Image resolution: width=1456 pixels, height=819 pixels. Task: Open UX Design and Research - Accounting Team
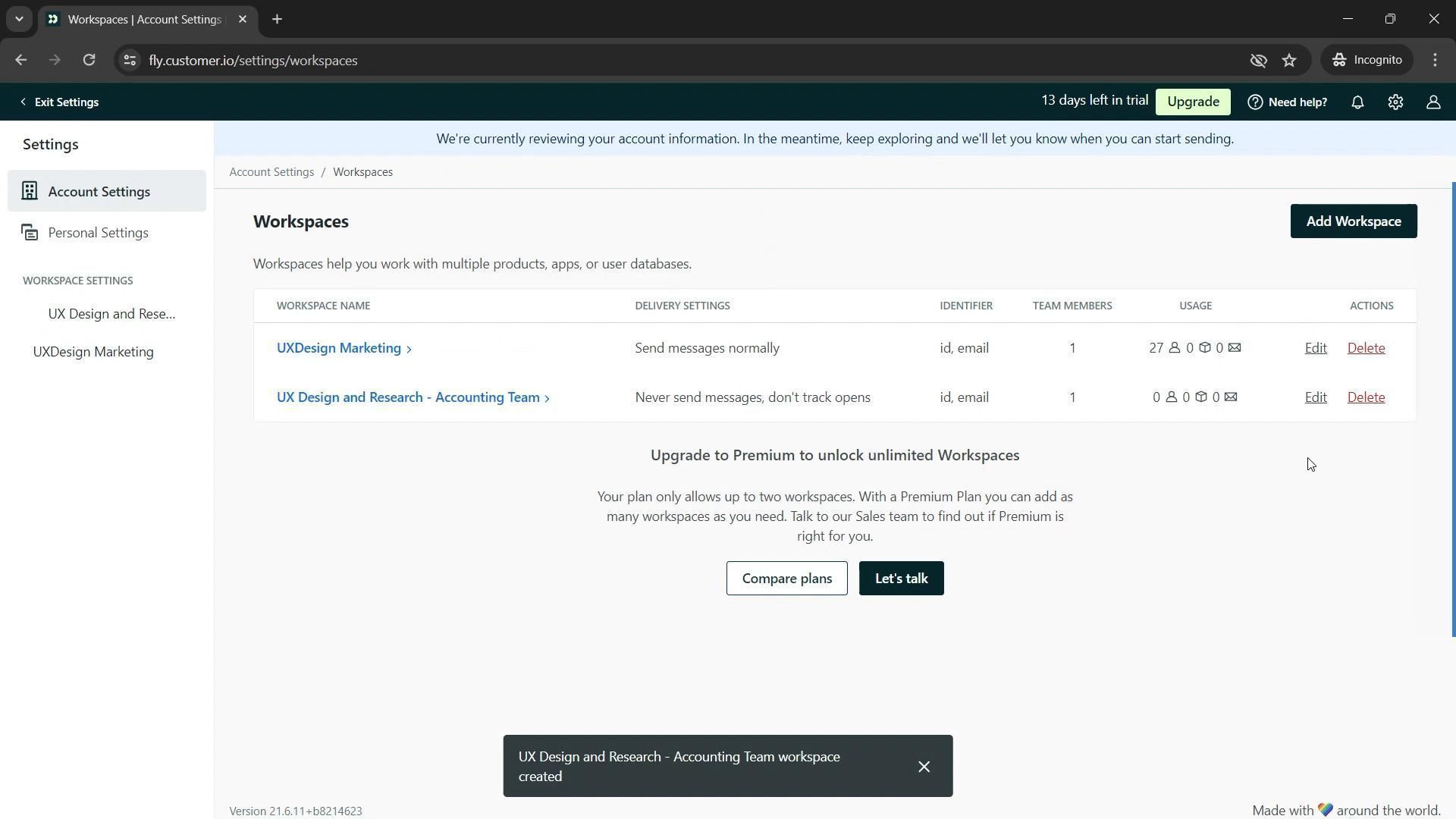tap(408, 397)
